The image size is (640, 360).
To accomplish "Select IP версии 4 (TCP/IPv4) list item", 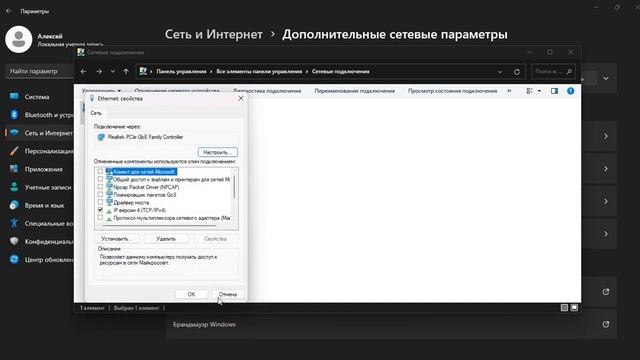I will tap(140, 210).
